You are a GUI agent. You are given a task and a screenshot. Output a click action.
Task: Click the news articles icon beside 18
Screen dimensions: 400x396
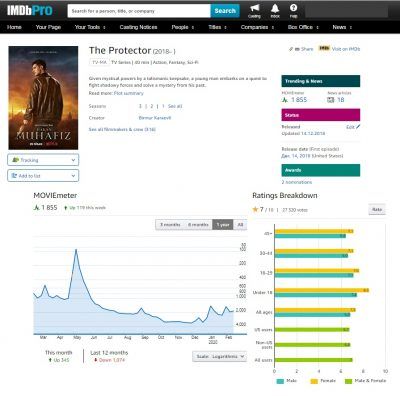[330, 100]
